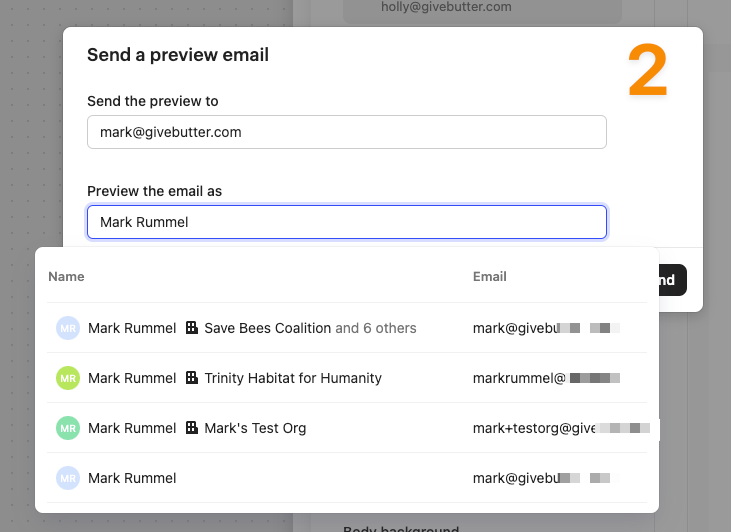Click the avatar on Mark's Test Org row
731x532 pixels.
click(x=67, y=428)
